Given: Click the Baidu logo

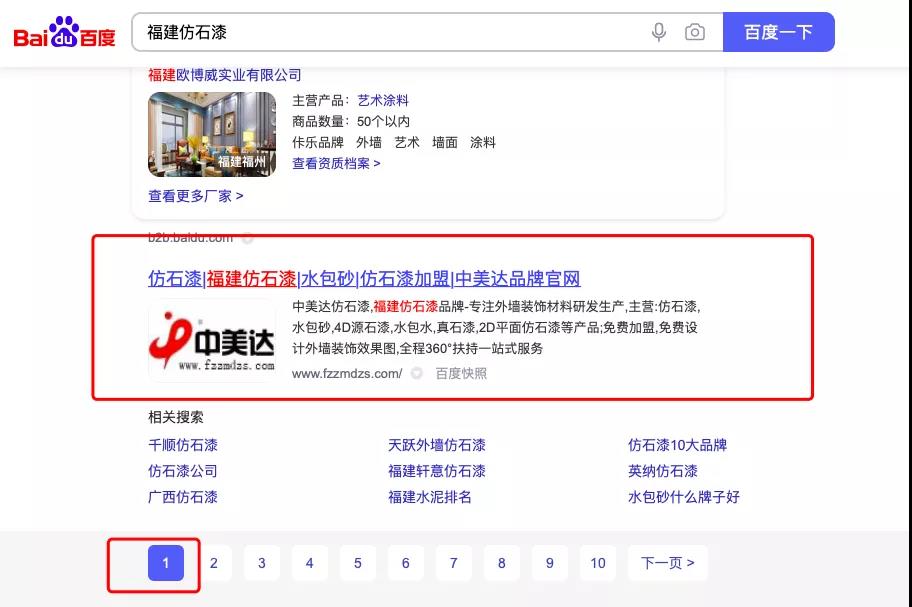Looking at the screenshot, I should click(64, 32).
